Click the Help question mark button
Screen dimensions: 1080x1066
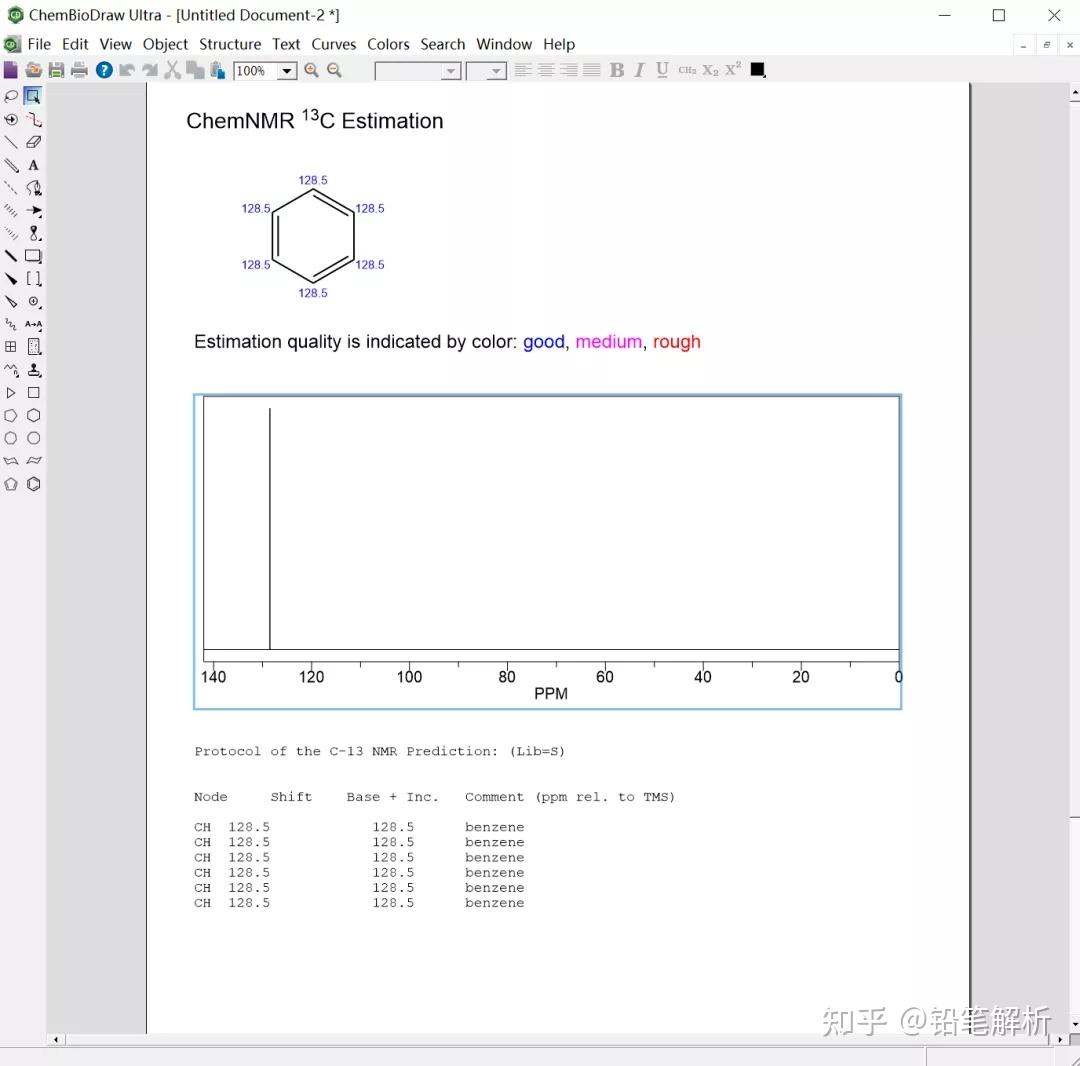pyautogui.click(x=103, y=70)
